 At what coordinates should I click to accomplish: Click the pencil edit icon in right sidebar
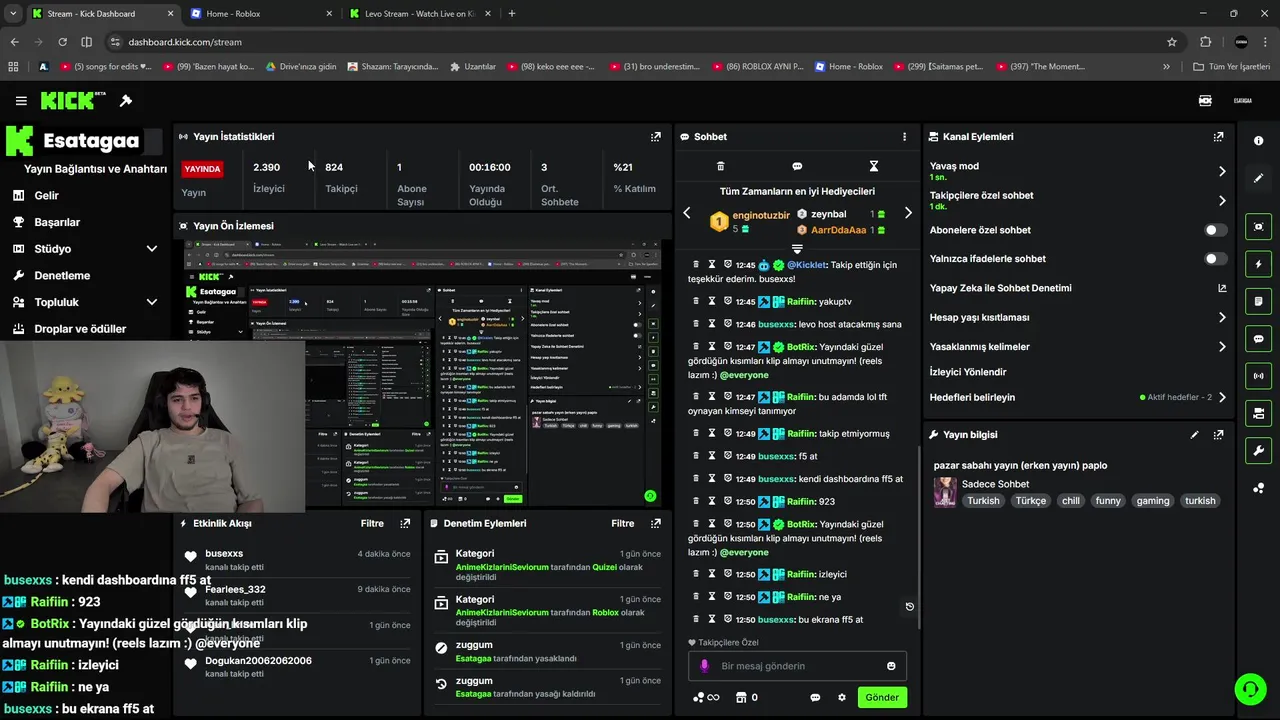pyautogui.click(x=1259, y=178)
